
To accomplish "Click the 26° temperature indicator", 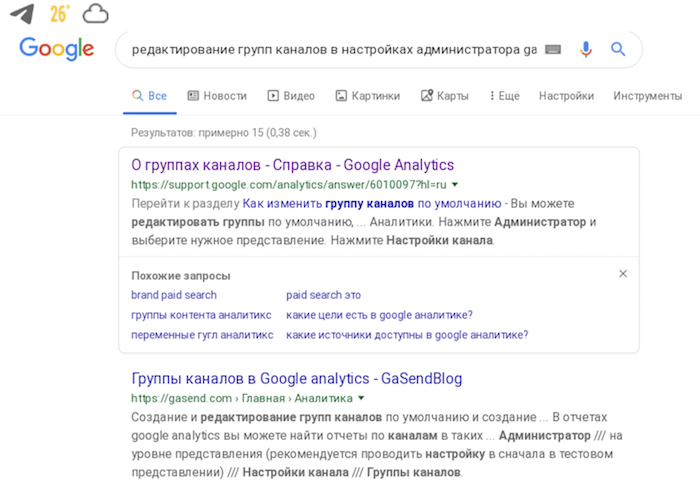I will tap(60, 14).
